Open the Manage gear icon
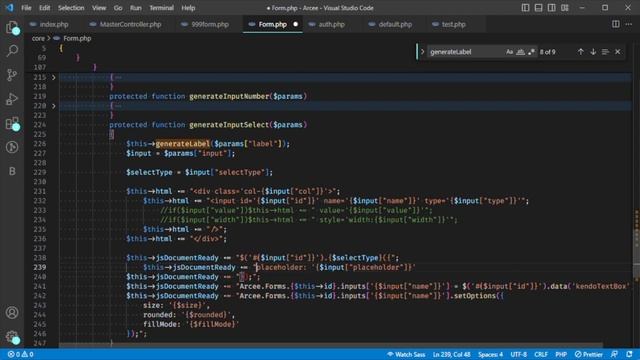Viewport: 640px width, 360px height. click(x=12, y=337)
